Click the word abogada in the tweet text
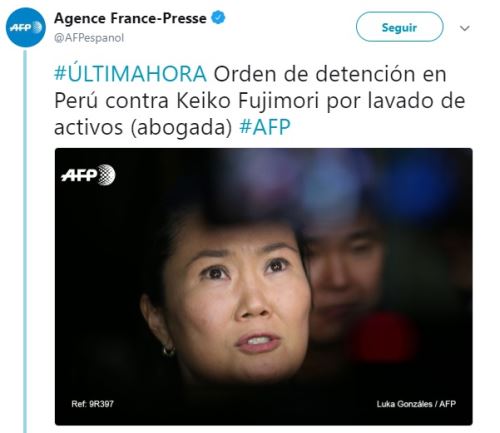The image size is (500, 433). click(181, 127)
